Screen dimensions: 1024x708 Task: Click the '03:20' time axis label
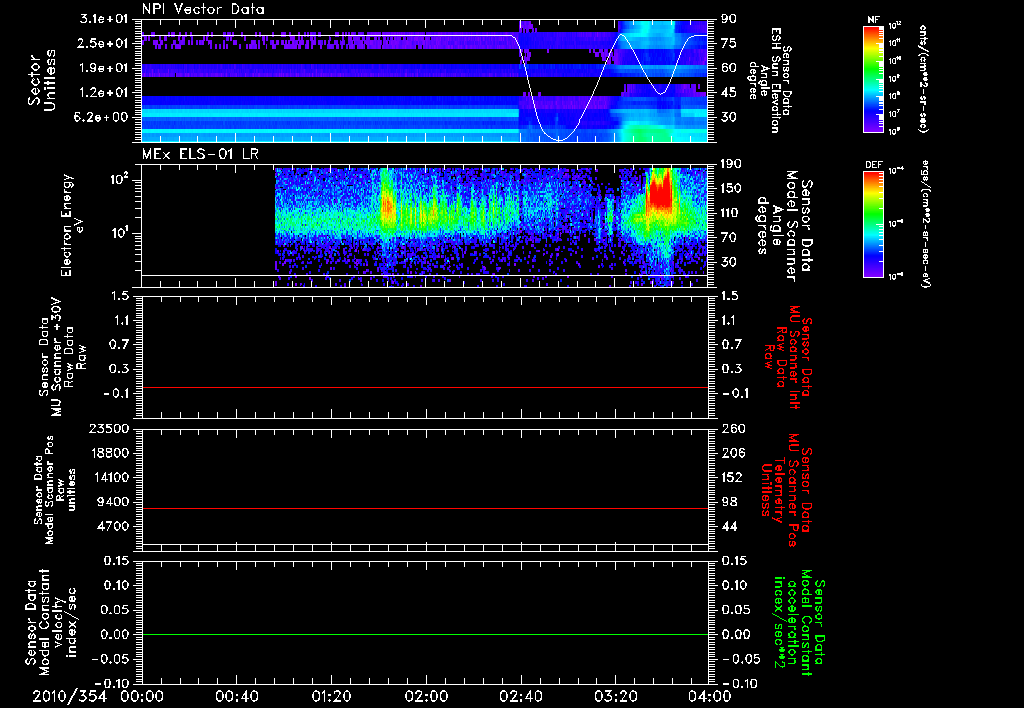click(615, 696)
